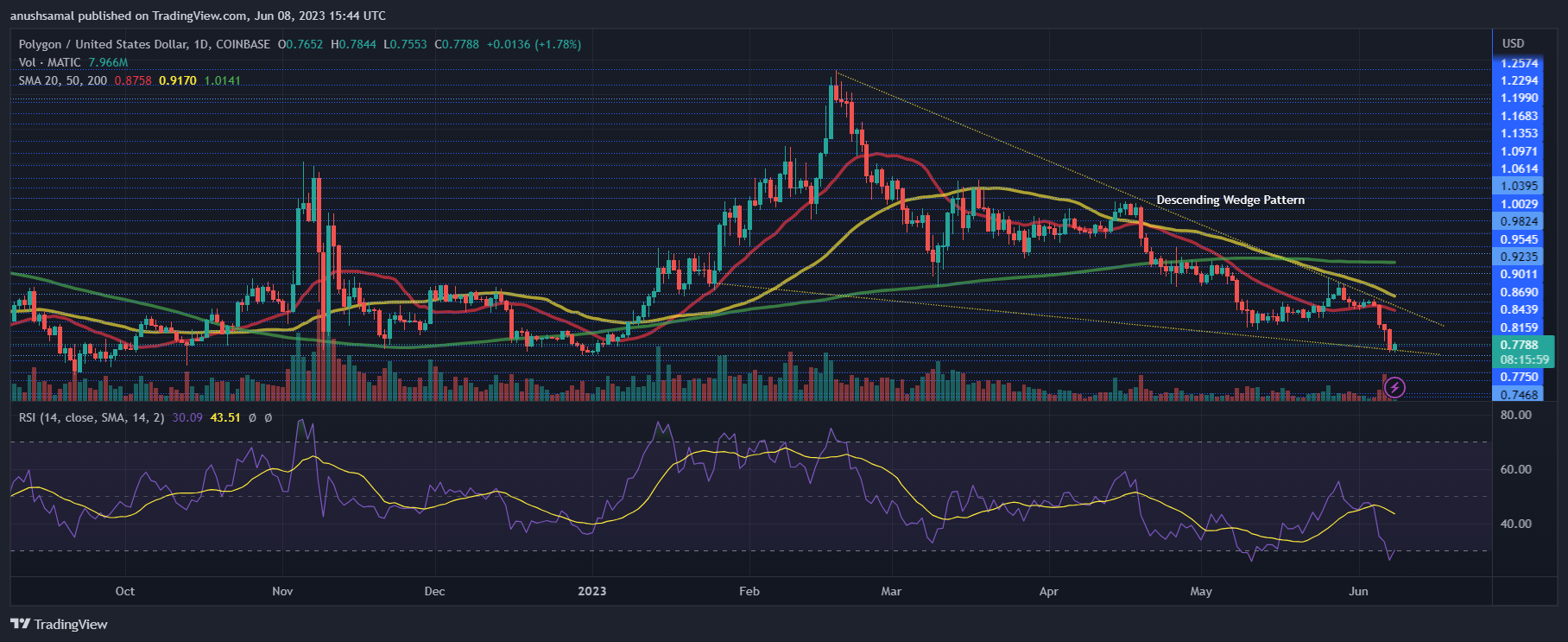
Task: Click the yellow SMA 50 value 0.9170
Action: tap(178, 80)
